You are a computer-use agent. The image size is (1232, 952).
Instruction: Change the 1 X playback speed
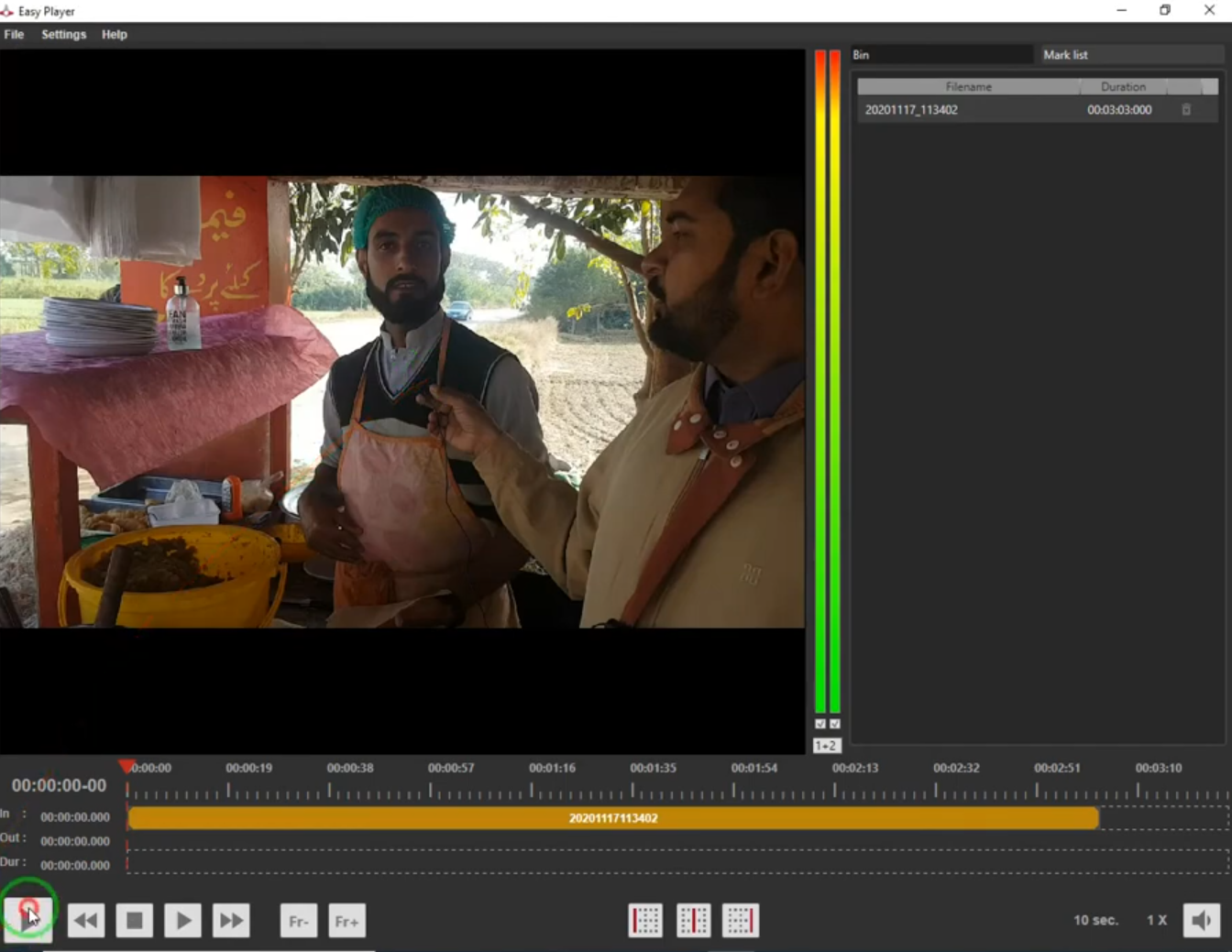click(x=1157, y=920)
